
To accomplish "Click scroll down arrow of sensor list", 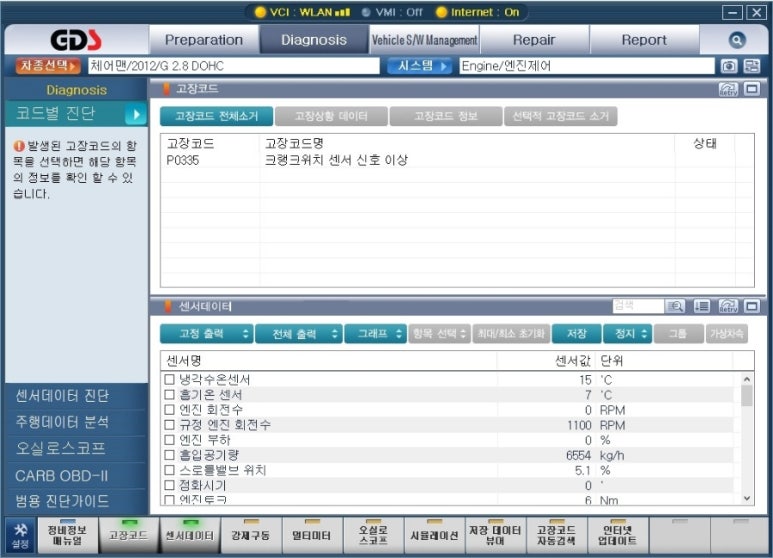I will tap(746, 498).
